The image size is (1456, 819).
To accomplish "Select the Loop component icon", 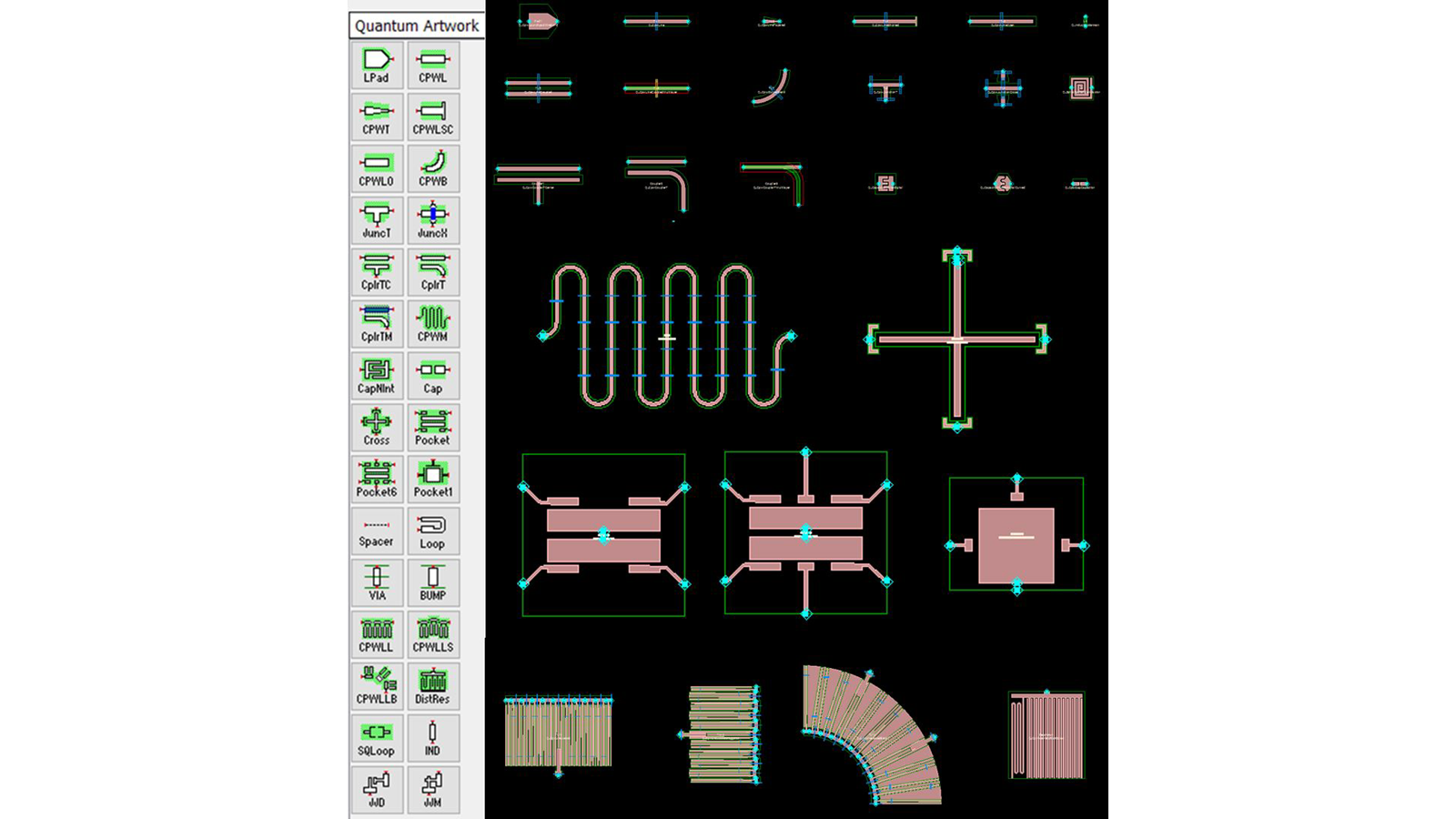I will point(432,529).
